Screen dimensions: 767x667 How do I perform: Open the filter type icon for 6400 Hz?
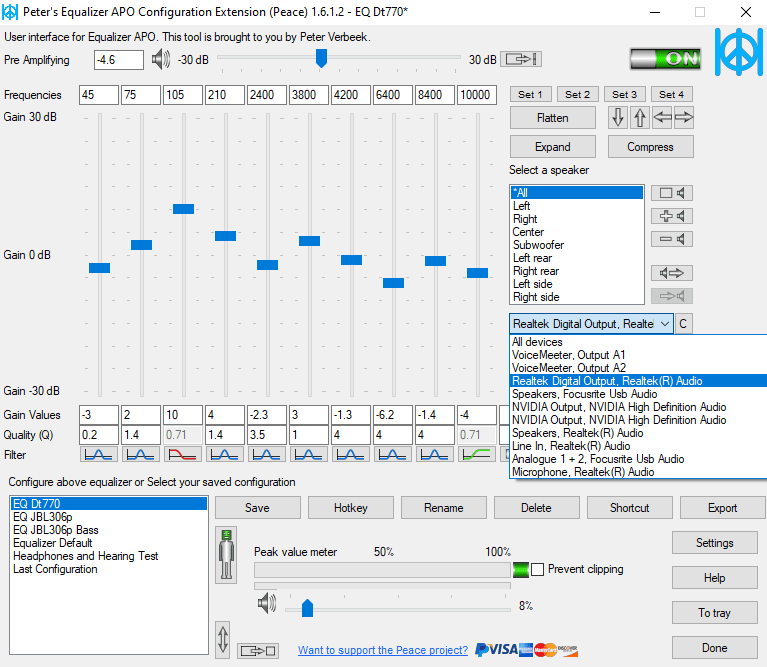[393, 455]
